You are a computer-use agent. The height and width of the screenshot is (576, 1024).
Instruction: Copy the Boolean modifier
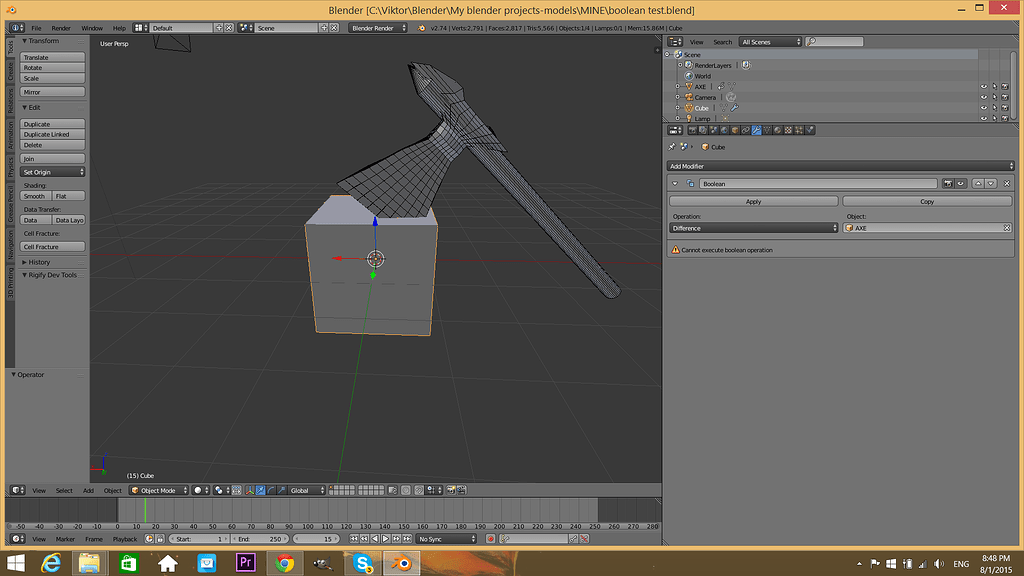(927, 201)
